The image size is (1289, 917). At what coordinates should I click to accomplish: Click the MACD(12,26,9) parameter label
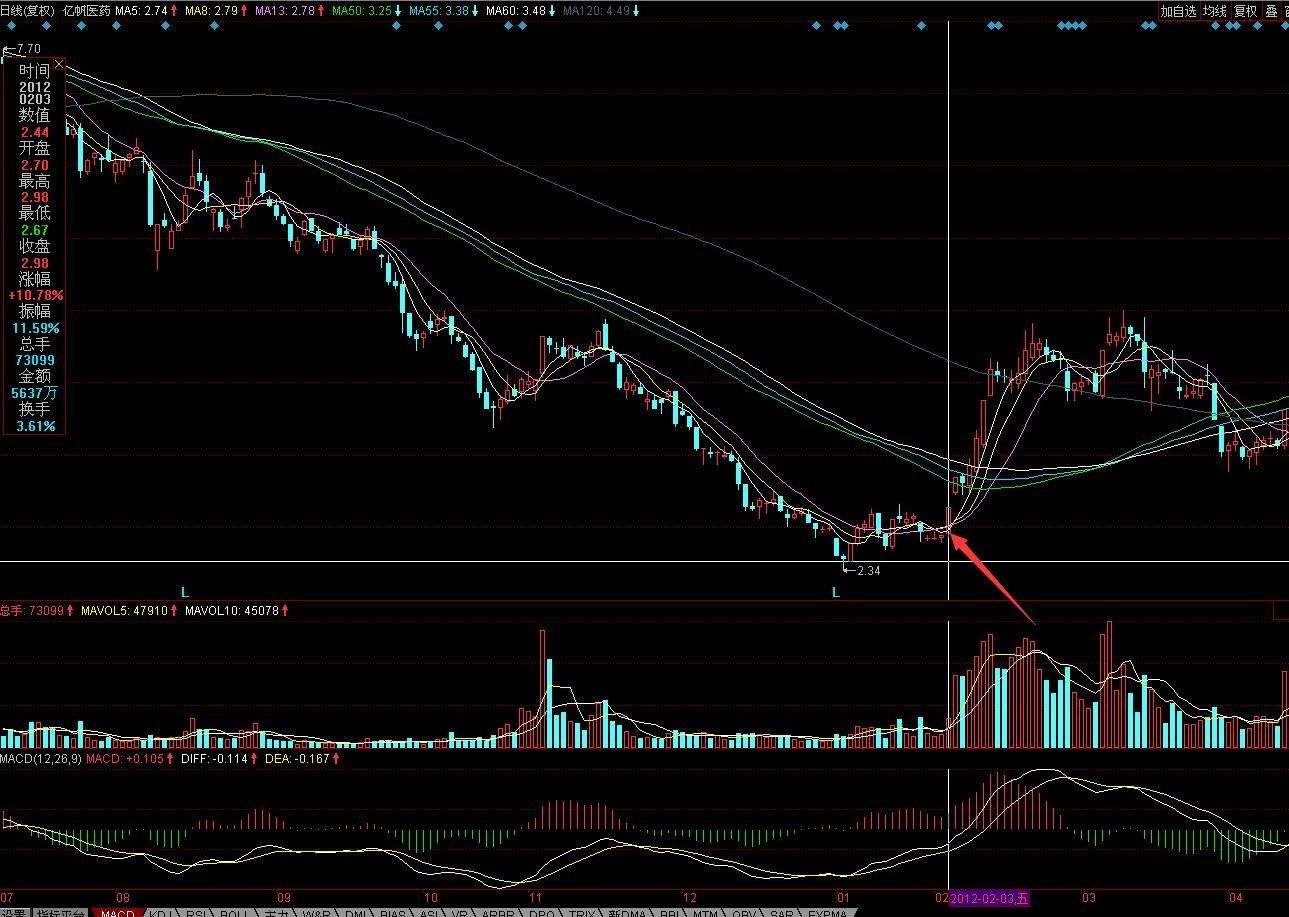[x=40, y=759]
